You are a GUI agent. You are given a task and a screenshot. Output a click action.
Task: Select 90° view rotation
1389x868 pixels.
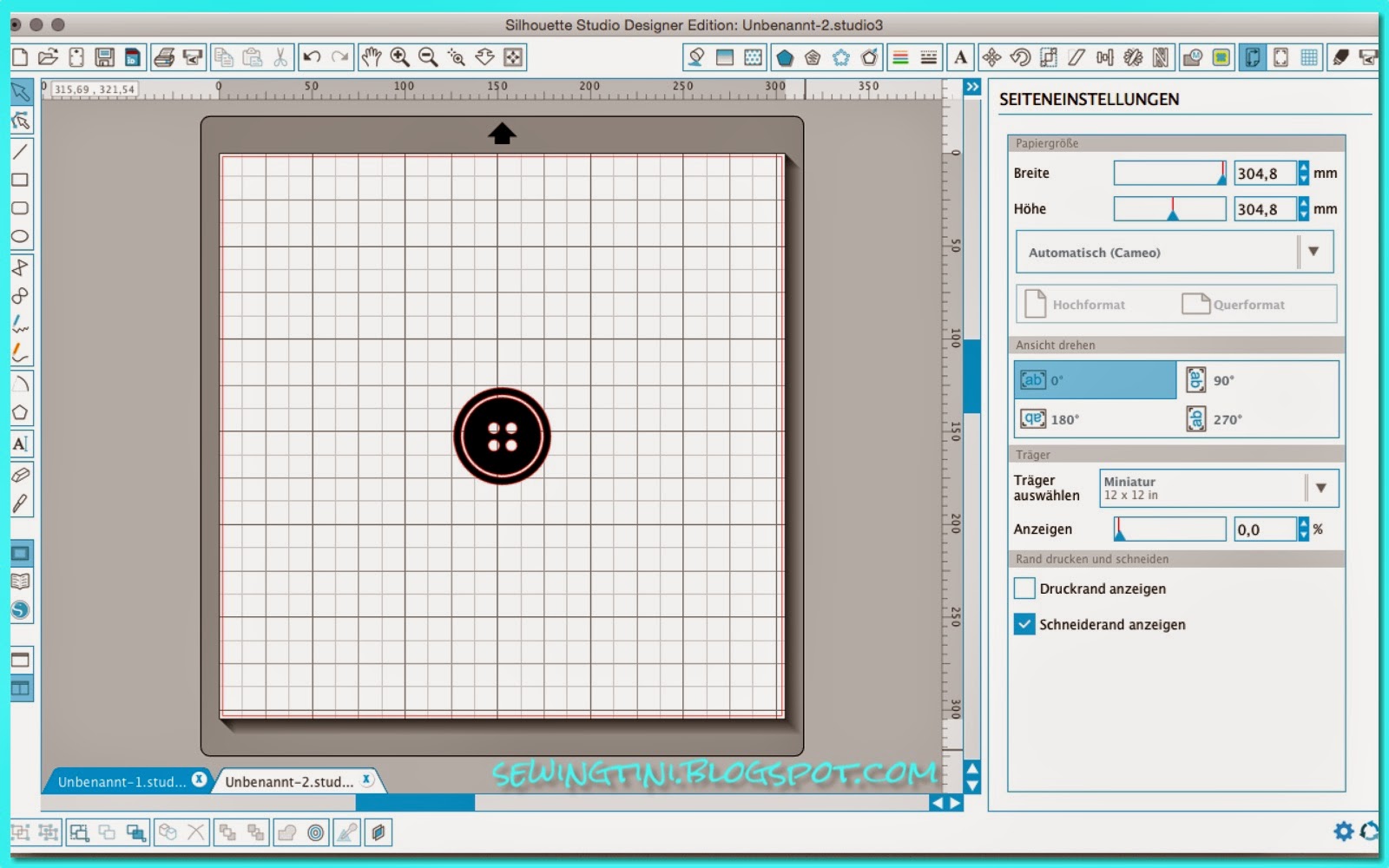point(1258,380)
